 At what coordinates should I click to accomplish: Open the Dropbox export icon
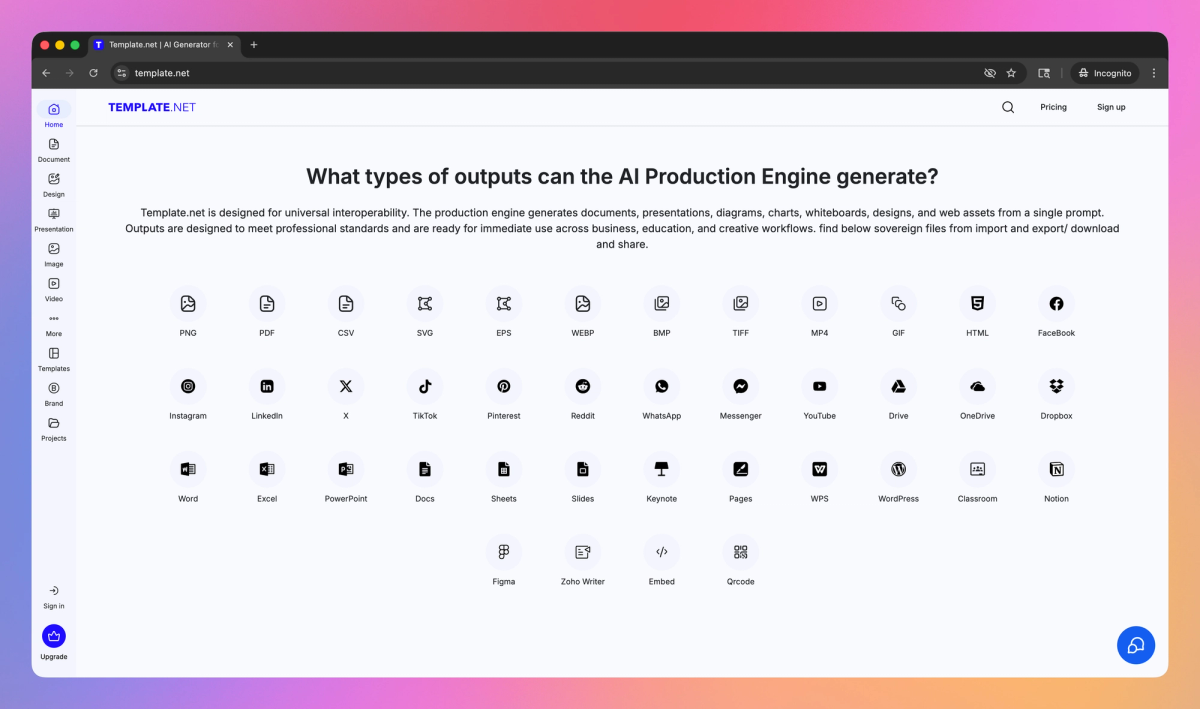point(1056,386)
